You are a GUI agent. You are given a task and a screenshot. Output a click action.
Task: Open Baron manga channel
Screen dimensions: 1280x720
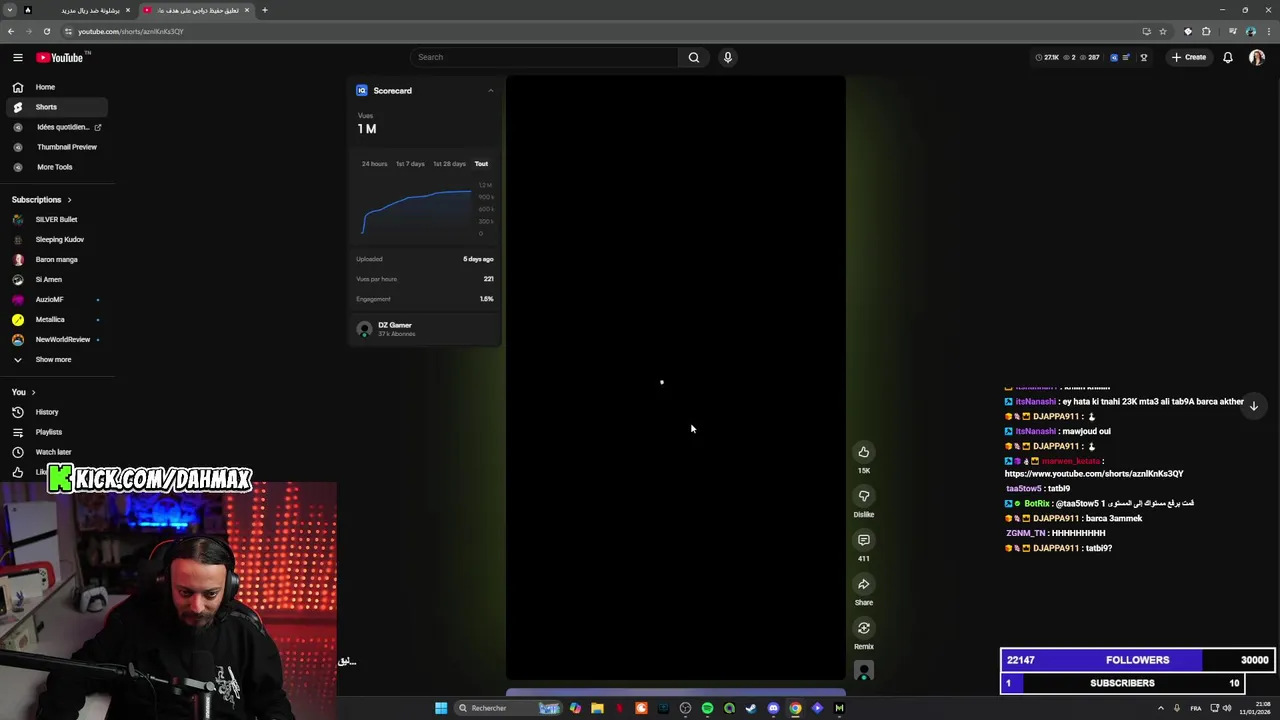pyautogui.click(x=56, y=259)
